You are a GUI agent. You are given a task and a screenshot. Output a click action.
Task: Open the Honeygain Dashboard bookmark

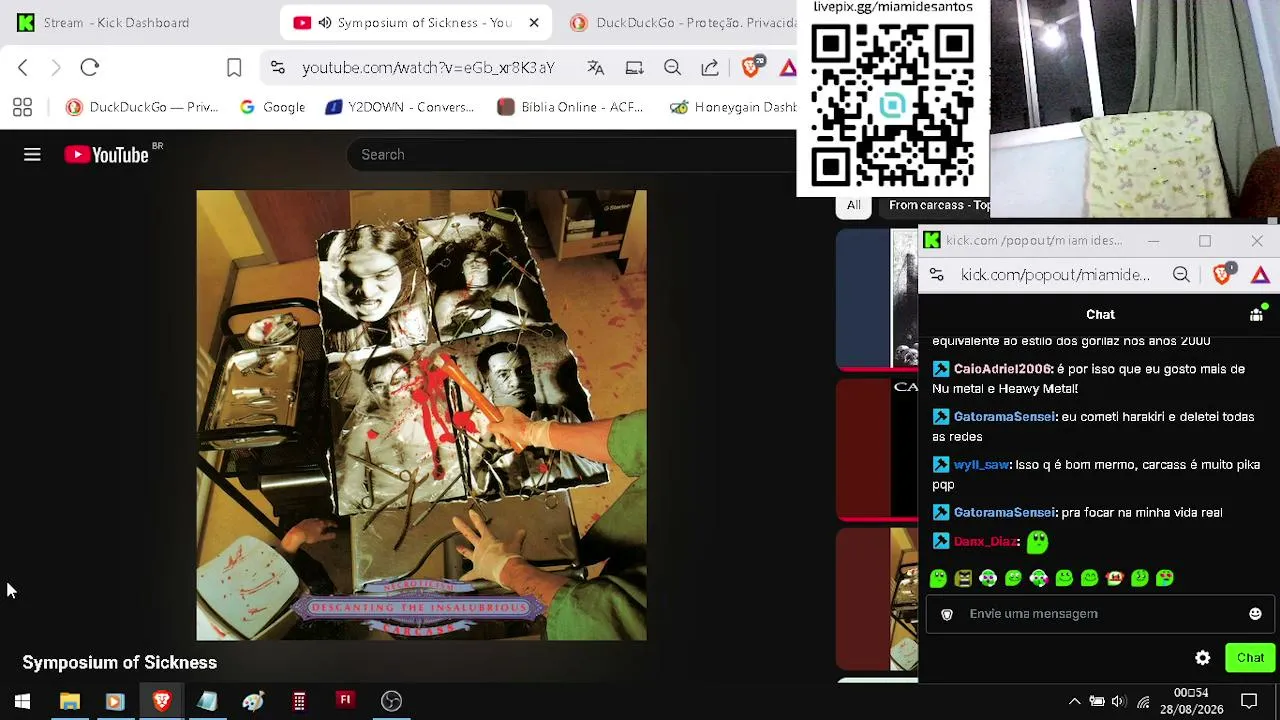(733, 107)
